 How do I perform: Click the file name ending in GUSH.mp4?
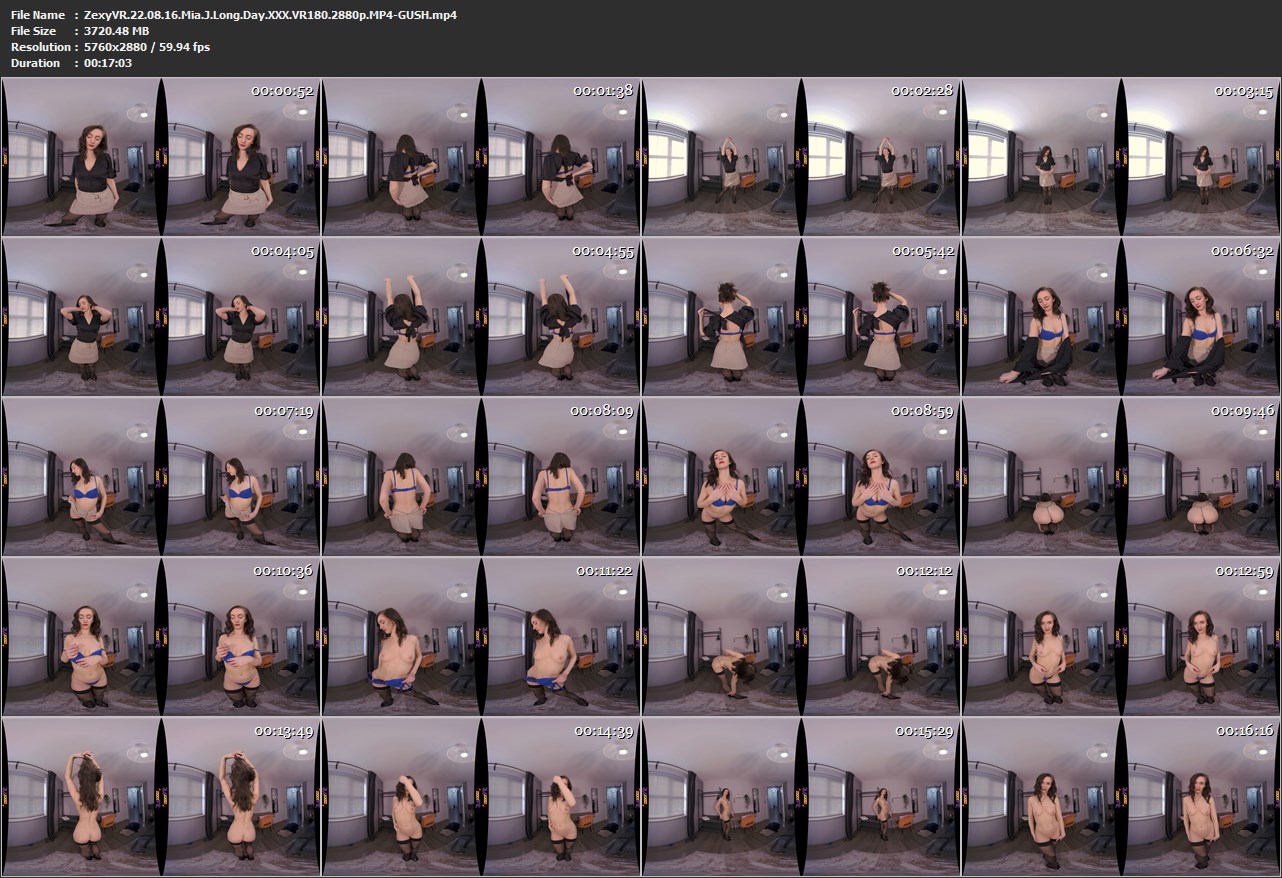click(271, 15)
